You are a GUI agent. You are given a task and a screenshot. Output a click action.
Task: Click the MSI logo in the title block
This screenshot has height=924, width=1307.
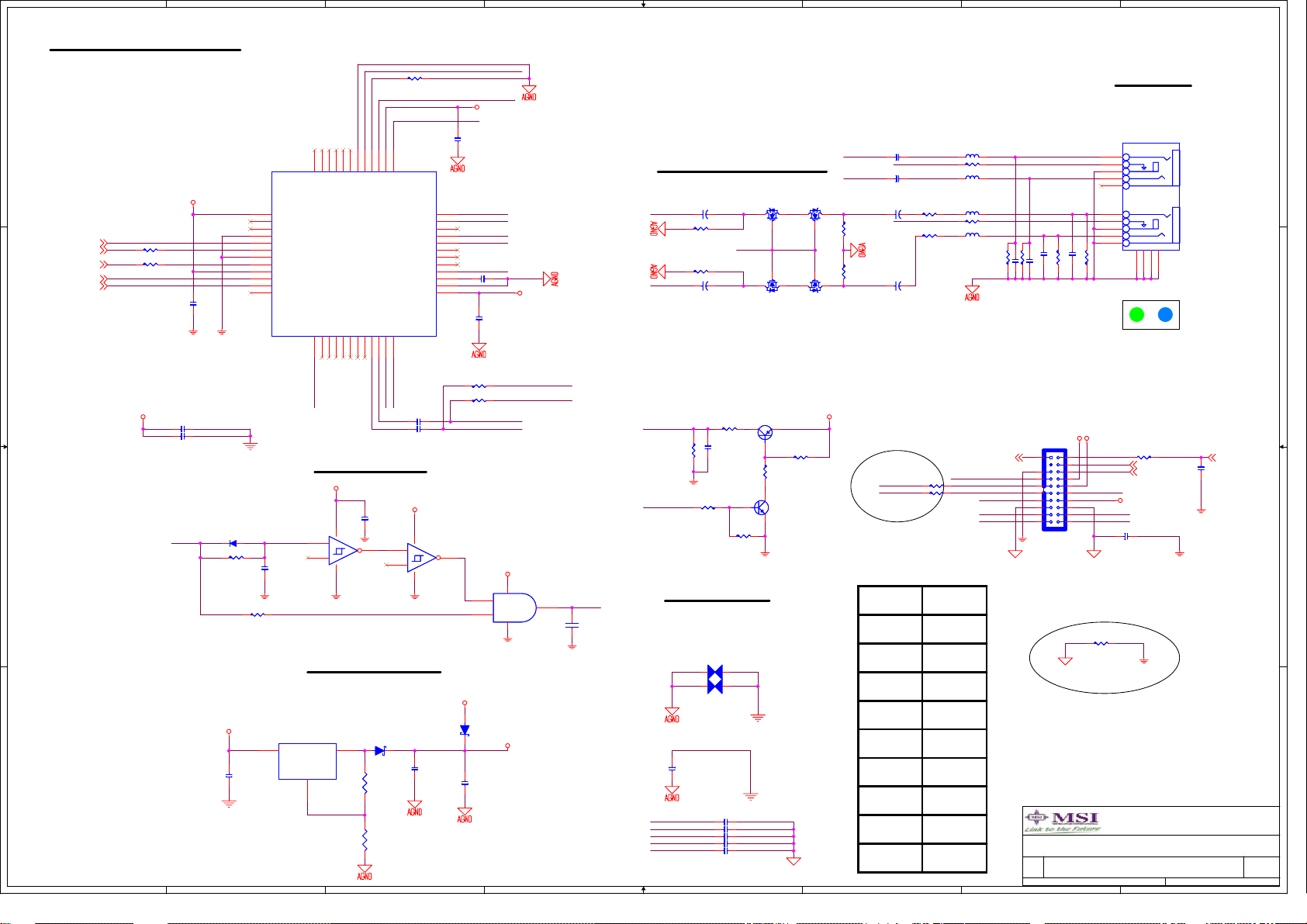pos(1063,821)
